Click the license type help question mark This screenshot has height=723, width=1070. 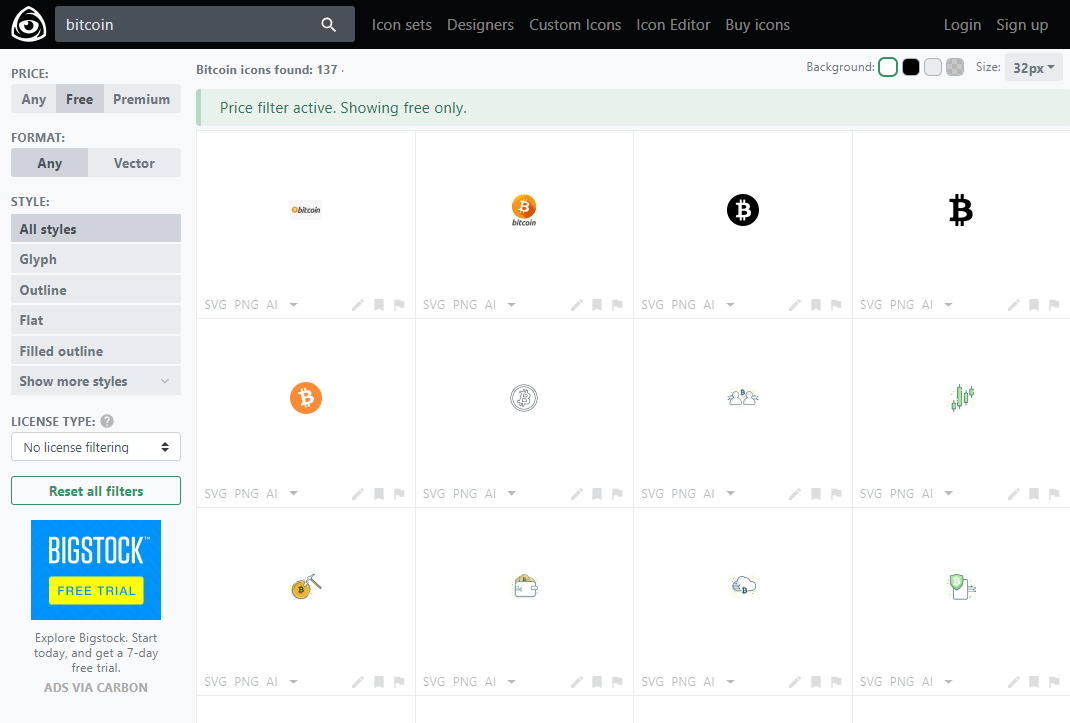tap(107, 421)
